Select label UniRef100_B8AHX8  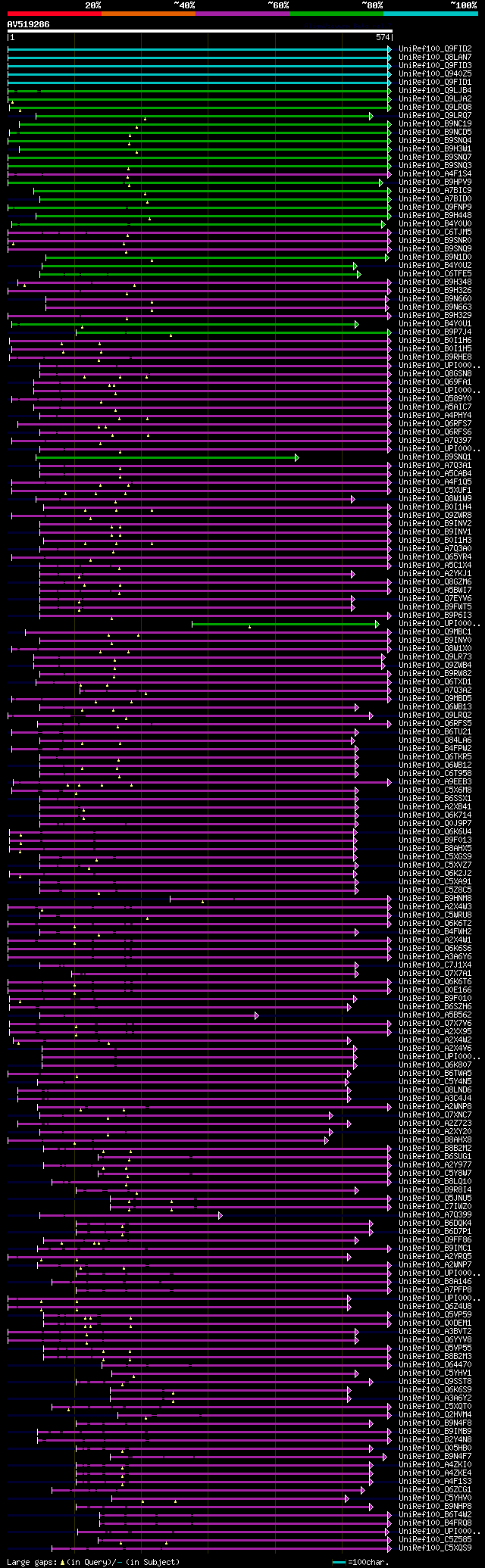coord(435,1140)
